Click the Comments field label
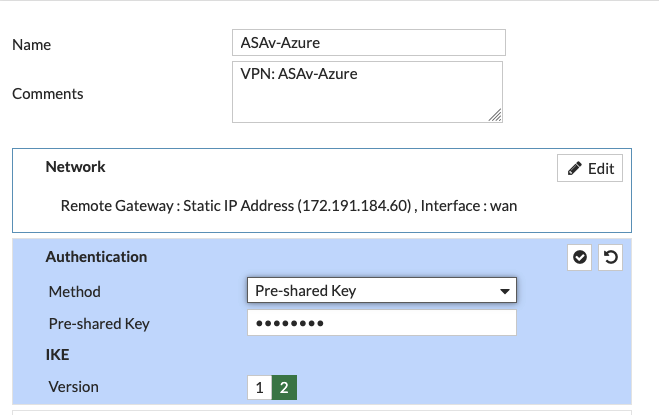The width and height of the screenshot is (659, 415). point(48,94)
